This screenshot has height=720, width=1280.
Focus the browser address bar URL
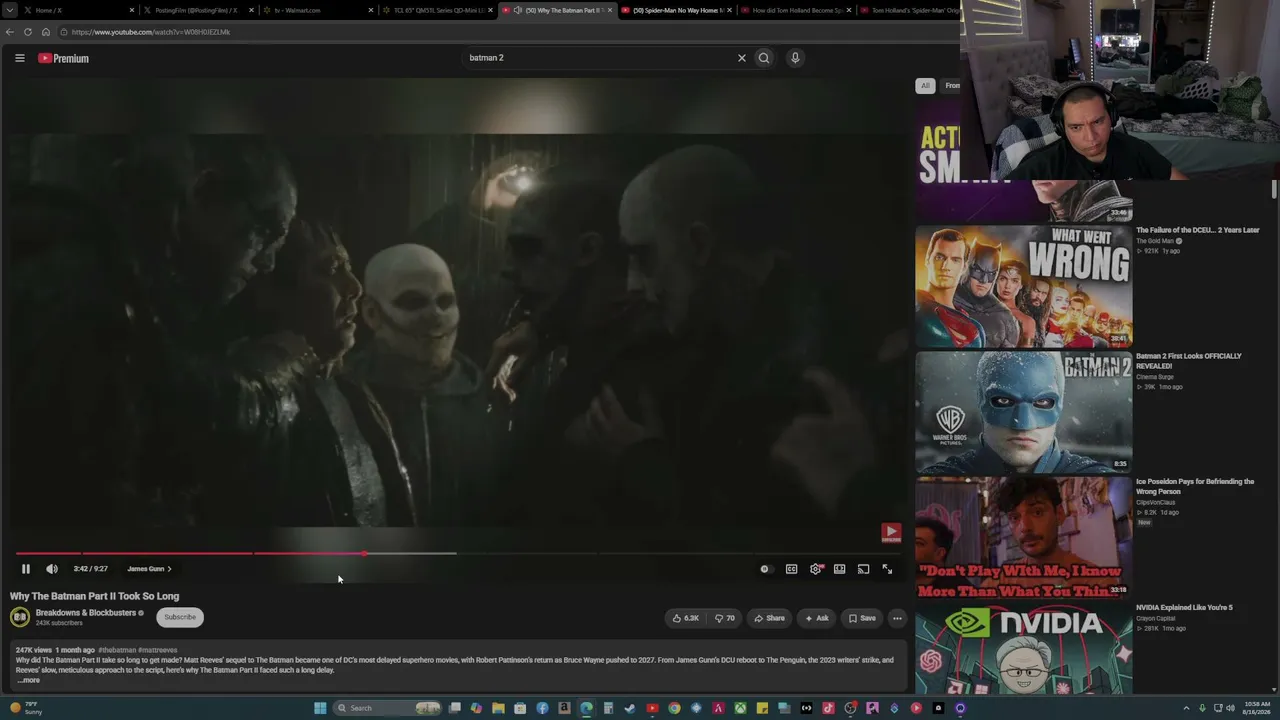pos(151,32)
